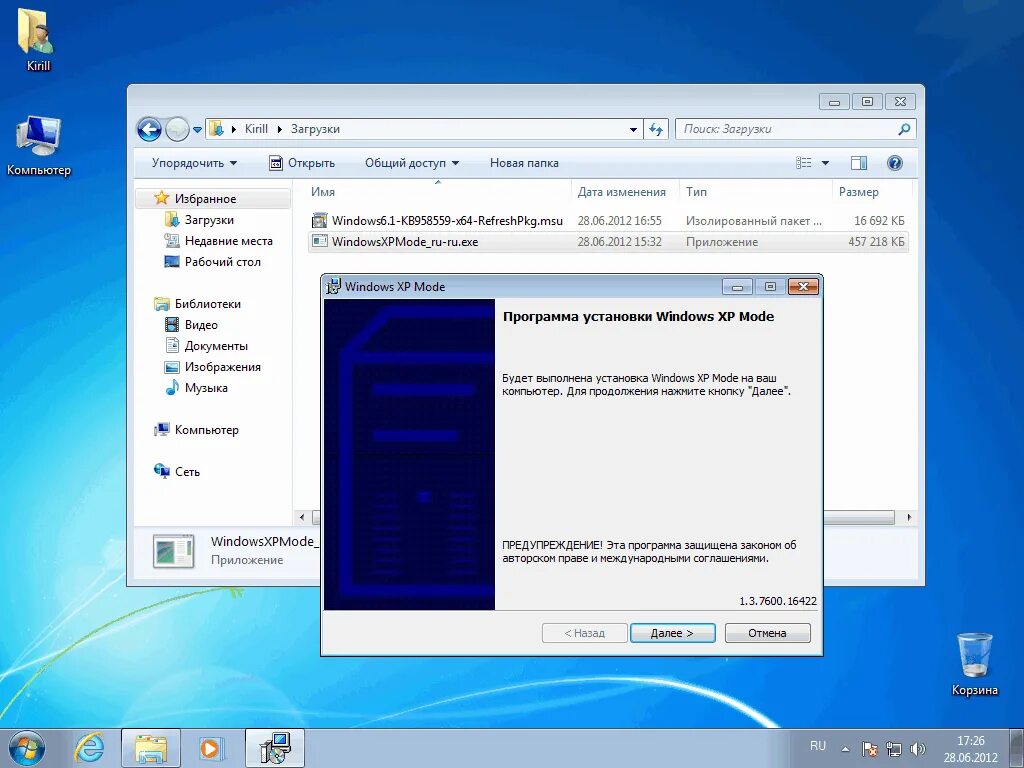The width and height of the screenshot is (1024, 768).
Task: Open Explorer help question mark icon
Action: 895,163
